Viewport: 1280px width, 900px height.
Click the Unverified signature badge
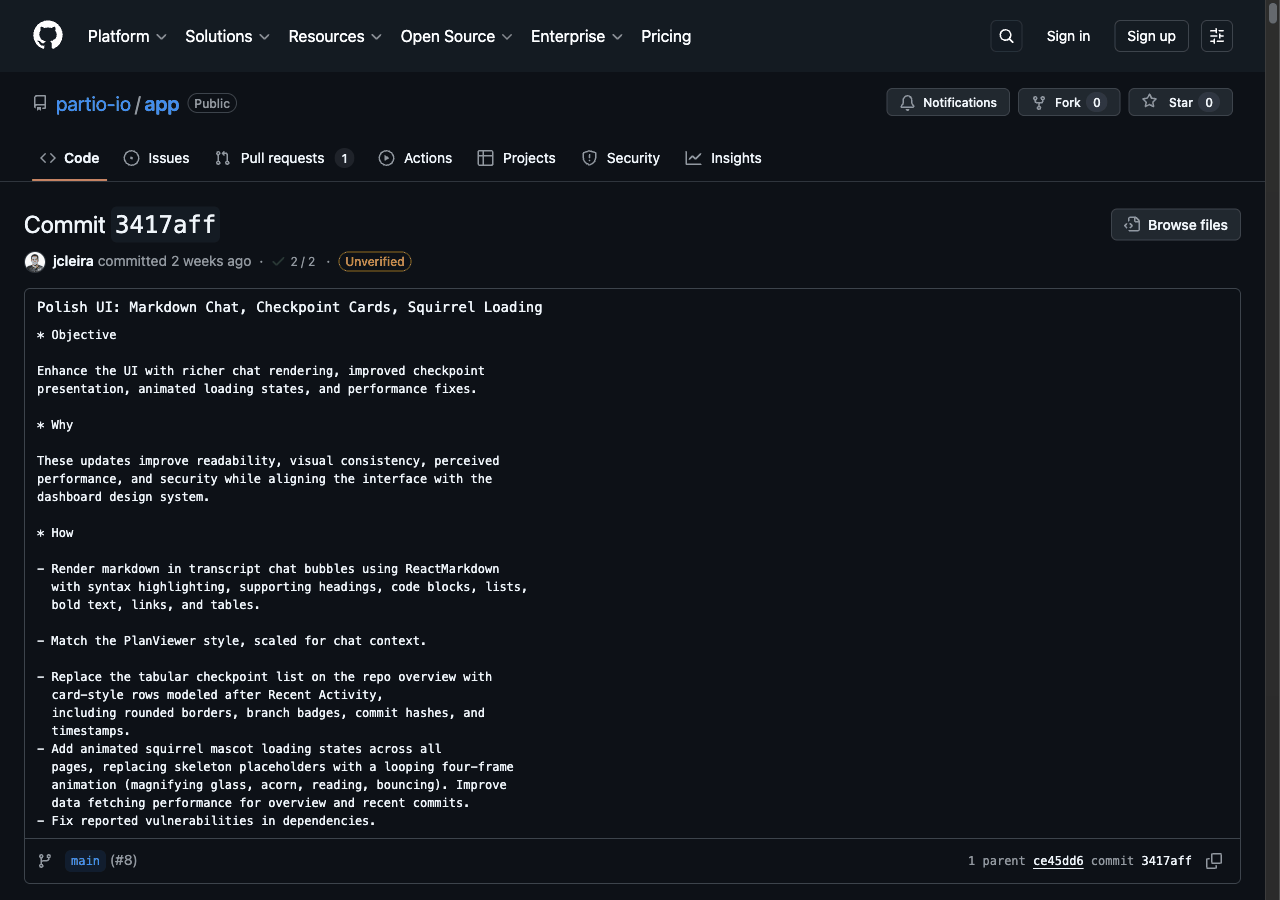(x=375, y=262)
